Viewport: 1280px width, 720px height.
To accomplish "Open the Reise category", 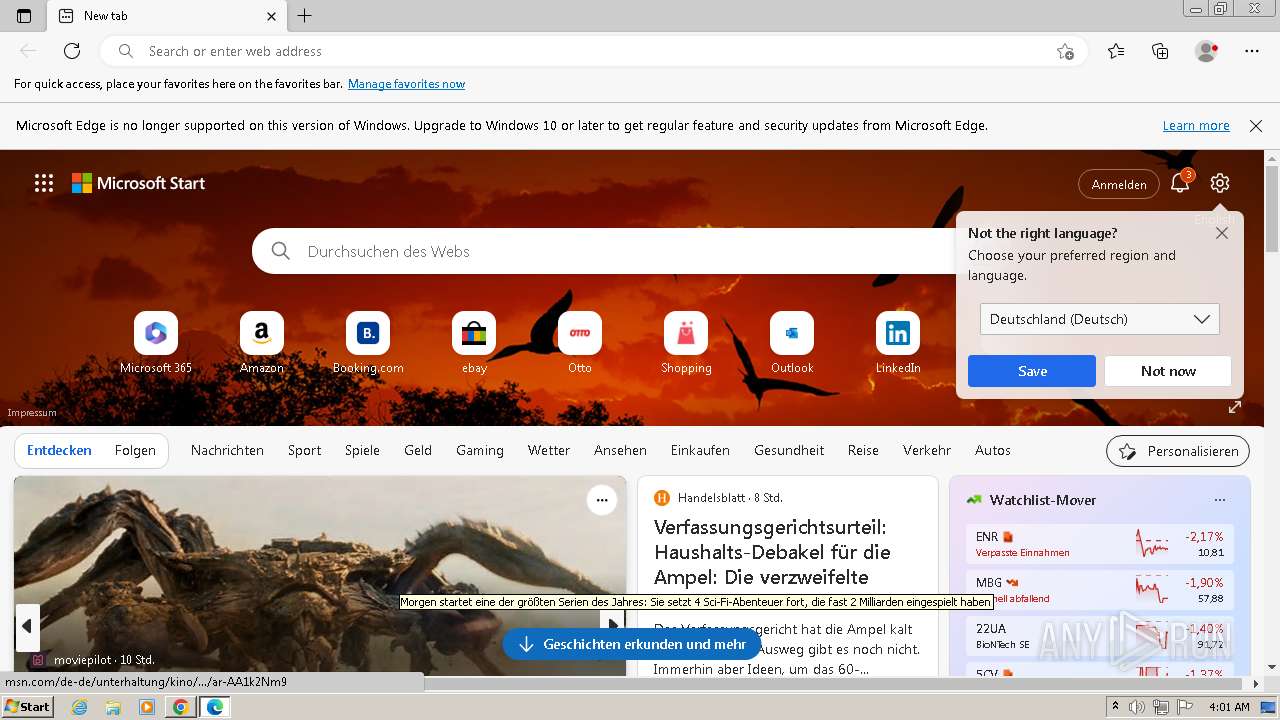I will pyautogui.click(x=863, y=450).
